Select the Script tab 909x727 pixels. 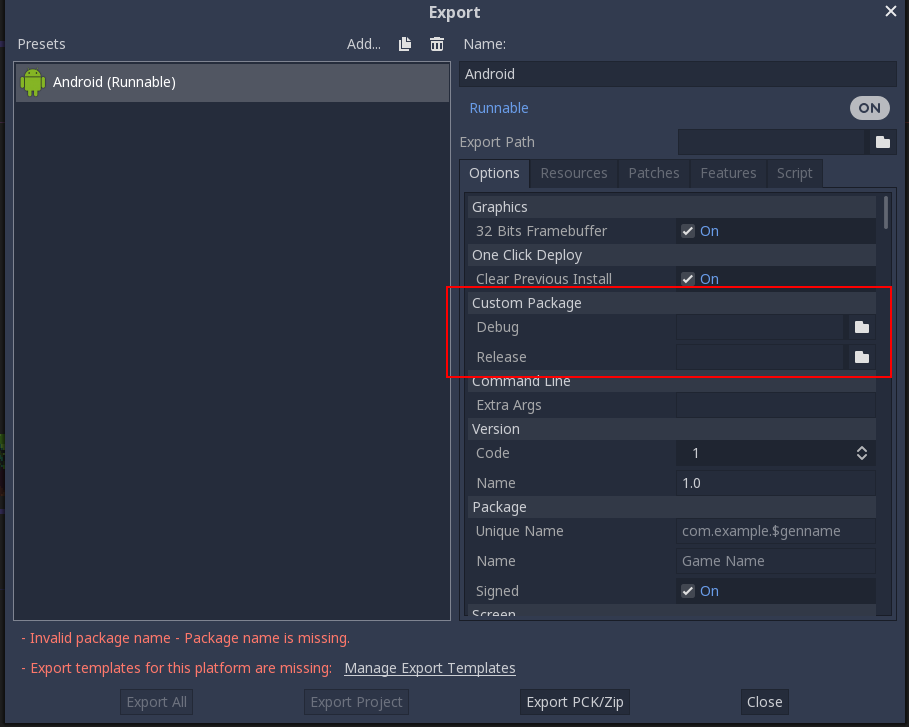794,173
